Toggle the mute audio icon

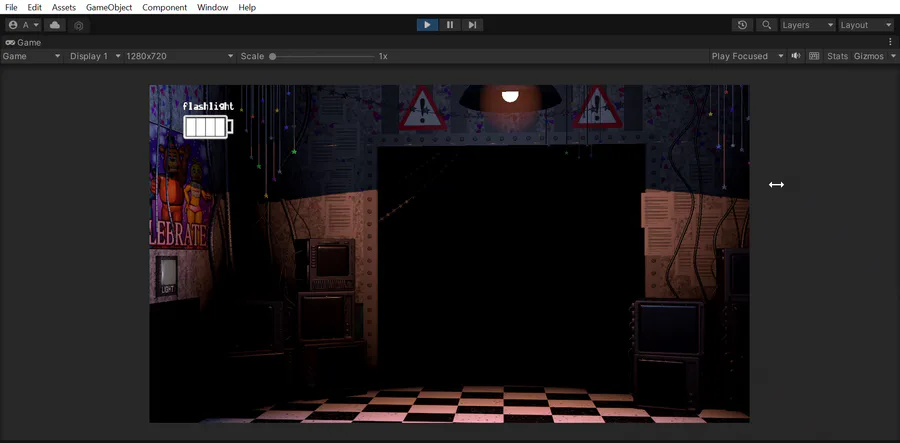pos(796,56)
